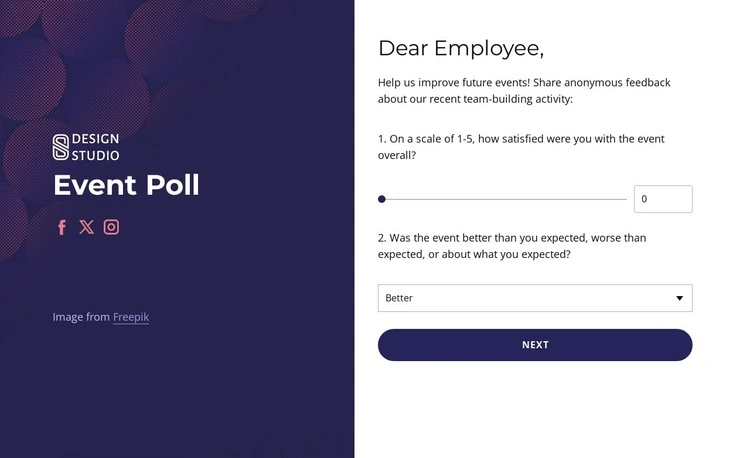Click question 2 about event expectations
This screenshot has height=458, width=750.
[x=511, y=246]
